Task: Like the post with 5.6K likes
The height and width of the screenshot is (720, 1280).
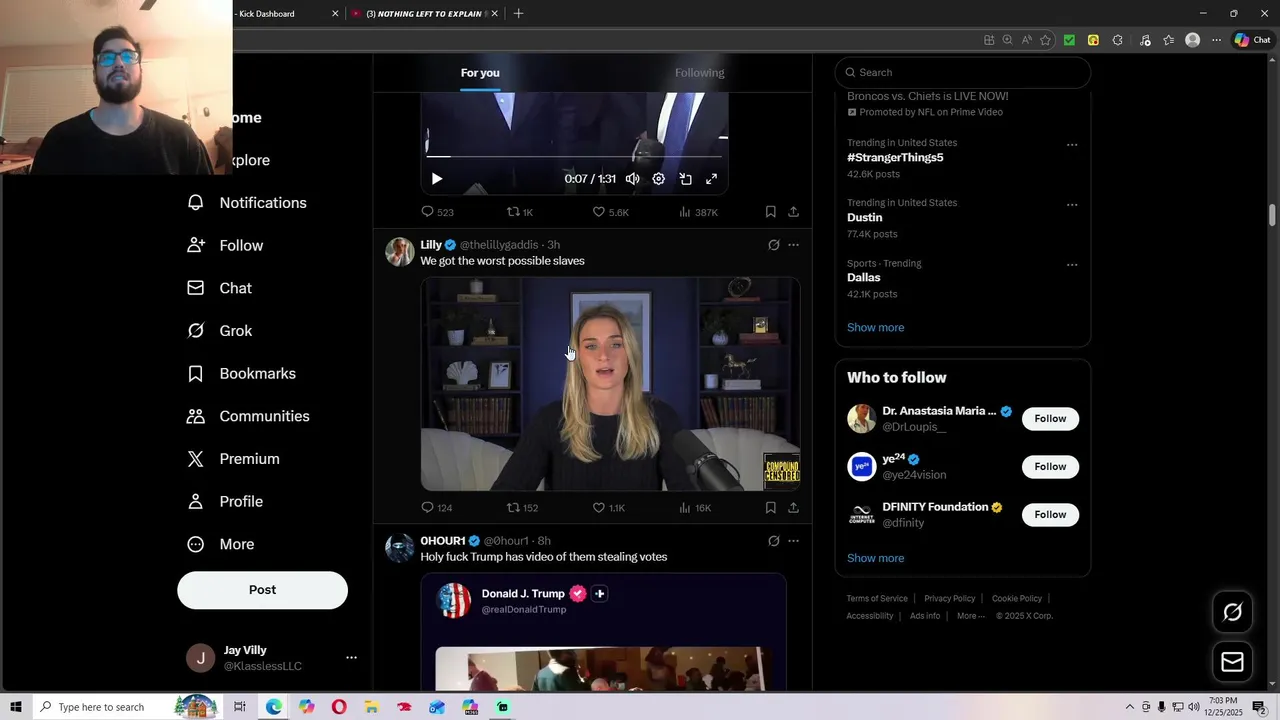Action: coord(610,212)
